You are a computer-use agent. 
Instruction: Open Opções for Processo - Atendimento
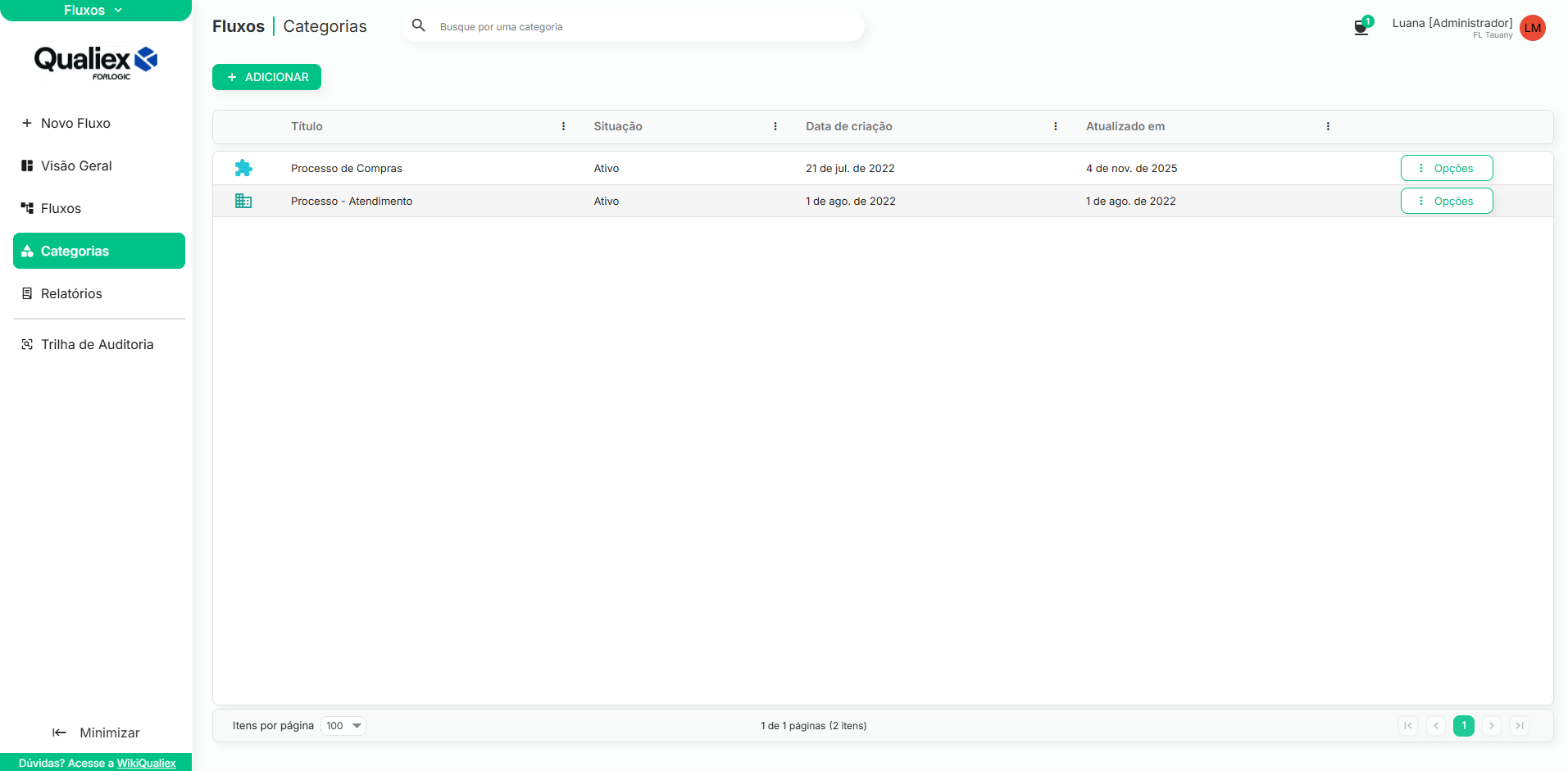tap(1446, 201)
